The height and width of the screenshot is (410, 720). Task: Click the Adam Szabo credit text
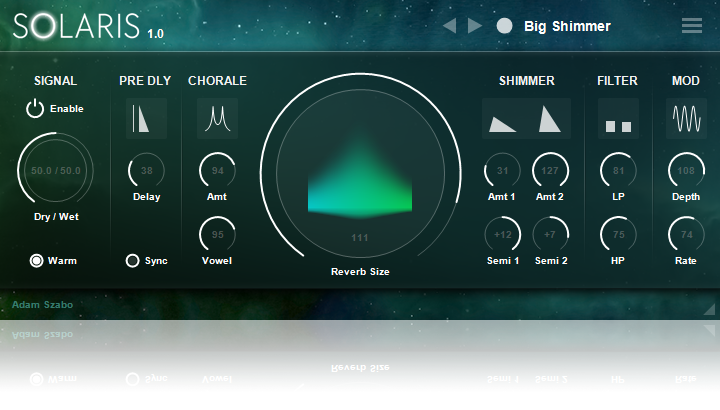click(x=42, y=305)
